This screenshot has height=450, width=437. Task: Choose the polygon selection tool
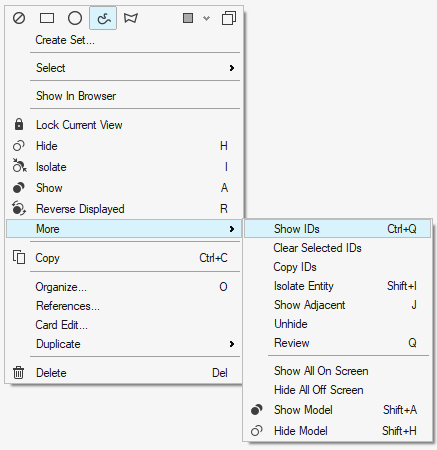(x=131, y=18)
